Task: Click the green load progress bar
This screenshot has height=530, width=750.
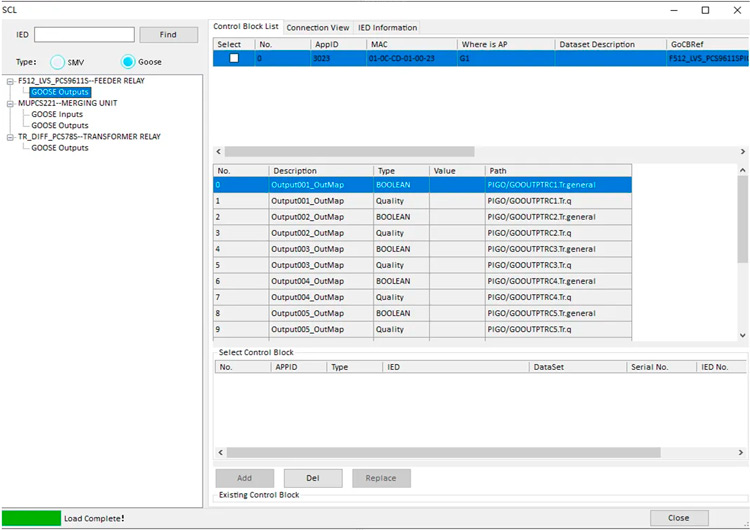Action: [x=32, y=518]
